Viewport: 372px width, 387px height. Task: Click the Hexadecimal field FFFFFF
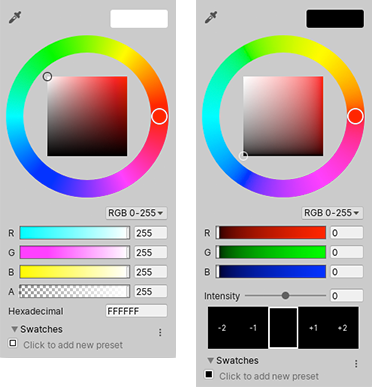pyautogui.click(x=136, y=311)
